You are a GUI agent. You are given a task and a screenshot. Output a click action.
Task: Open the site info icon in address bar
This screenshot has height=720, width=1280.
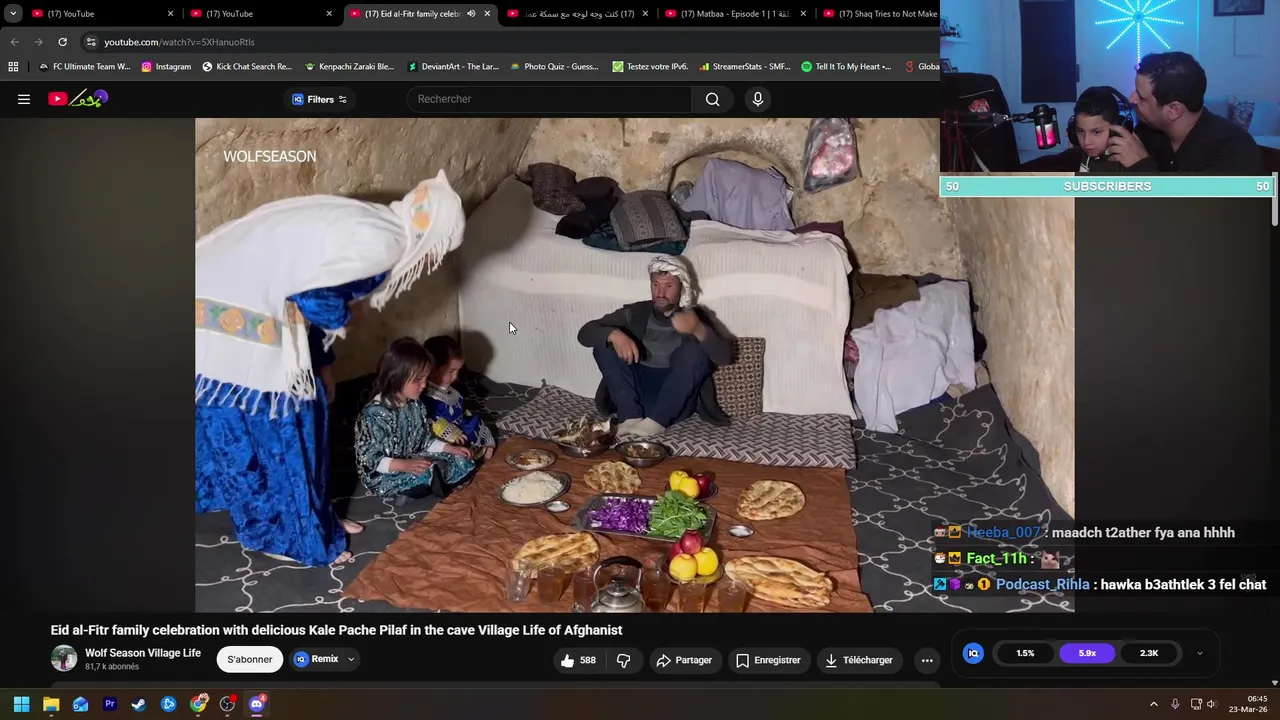click(91, 42)
